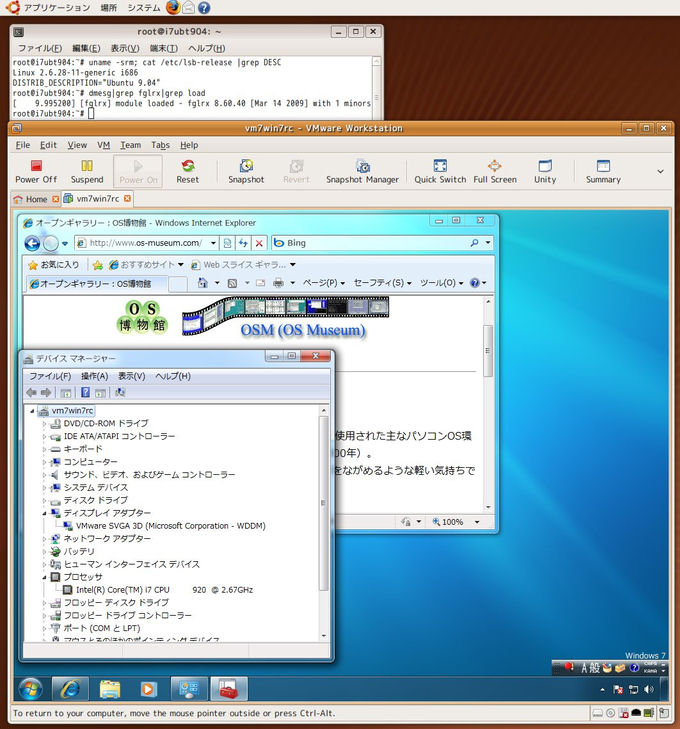Select the vm7win7rc tab
The height and width of the screenshot is (729, 680).
click(98, 199)
